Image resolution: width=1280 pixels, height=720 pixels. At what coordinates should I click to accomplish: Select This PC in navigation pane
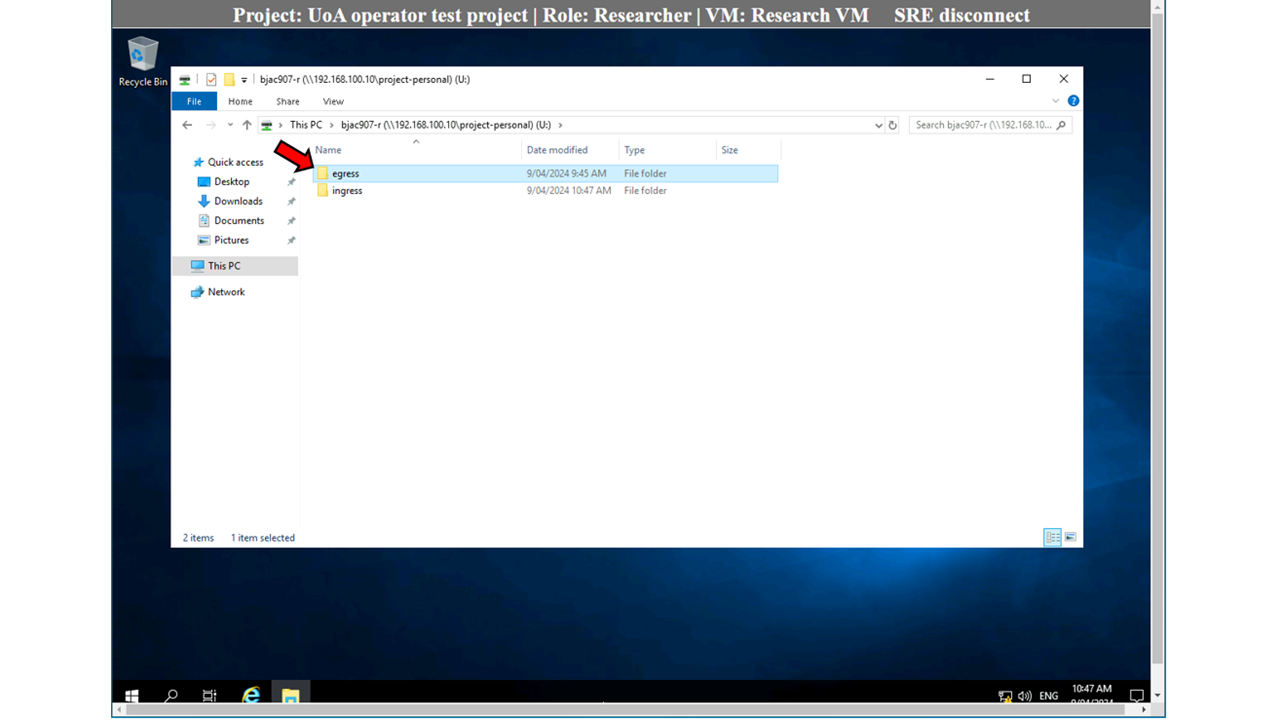point(235,266)
